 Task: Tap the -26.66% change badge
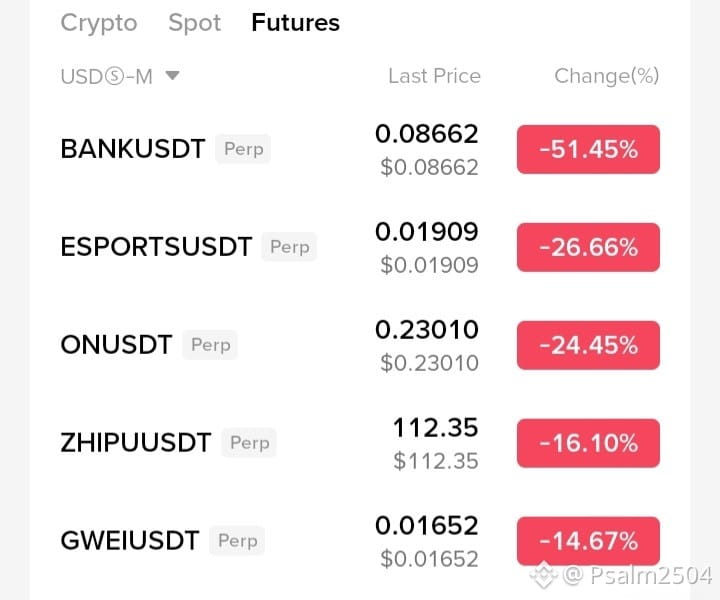[x=588, y=247]
